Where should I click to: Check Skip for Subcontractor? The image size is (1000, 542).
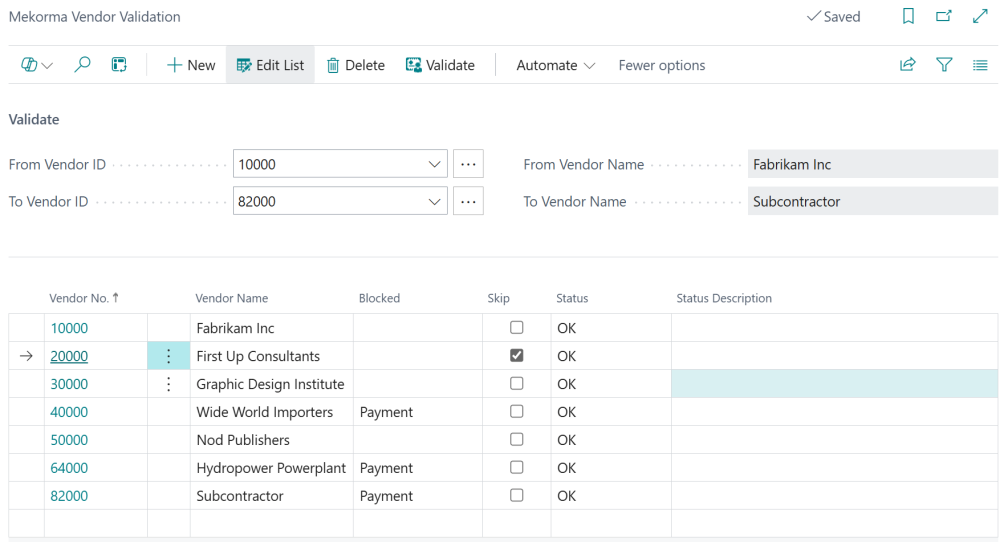517,495
